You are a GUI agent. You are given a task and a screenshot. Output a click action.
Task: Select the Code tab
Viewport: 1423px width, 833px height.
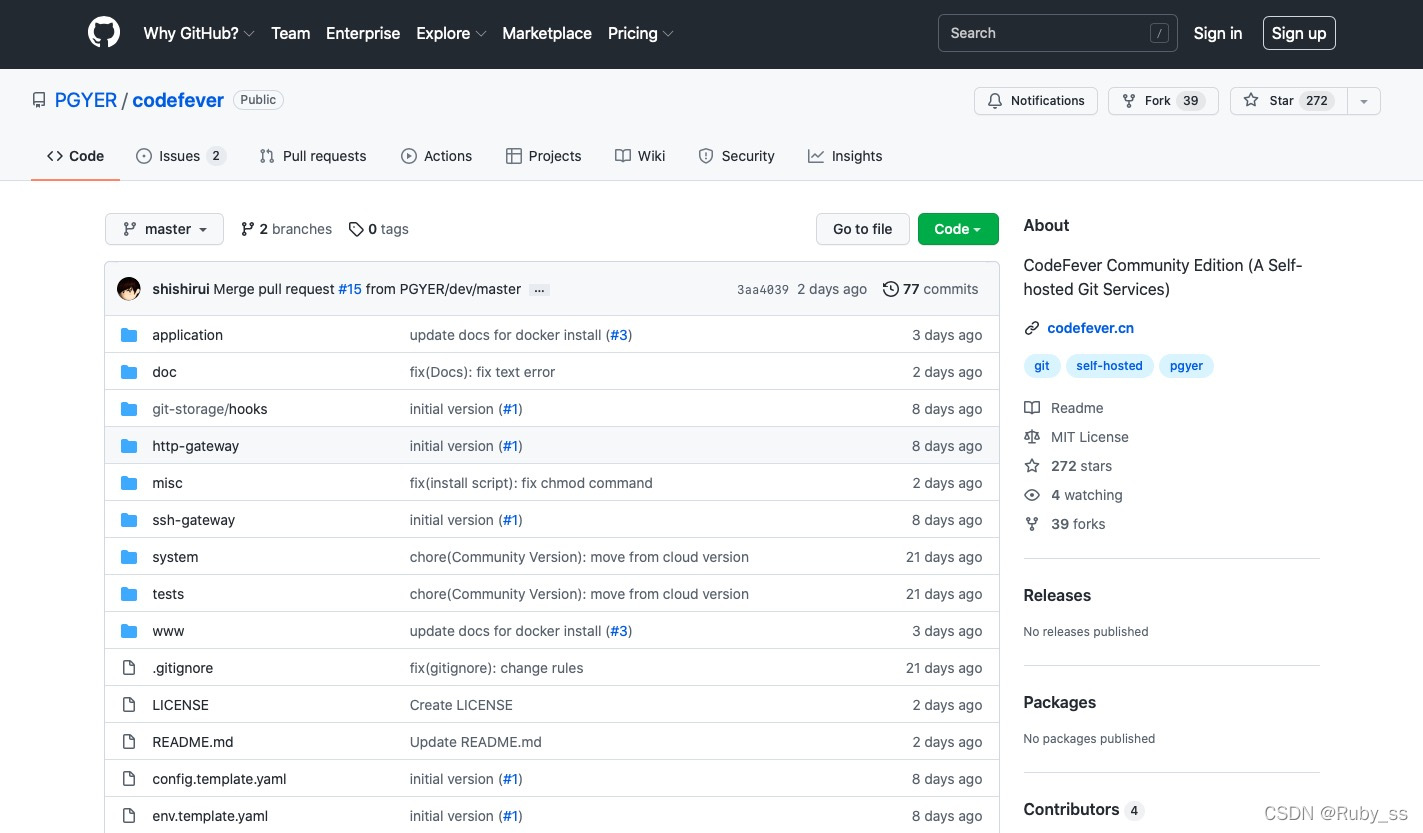tap(75, 156)
